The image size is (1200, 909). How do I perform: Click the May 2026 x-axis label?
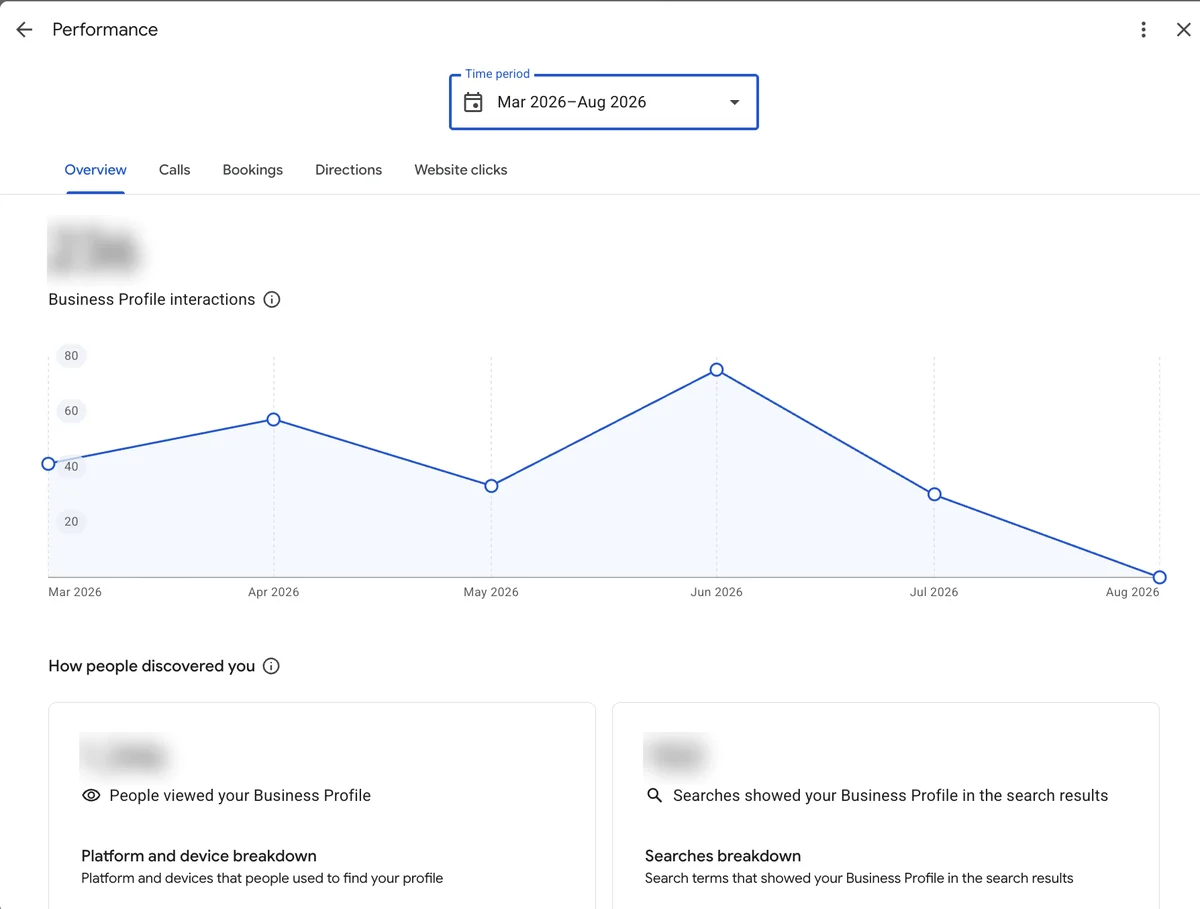click(x=491, y=592)
